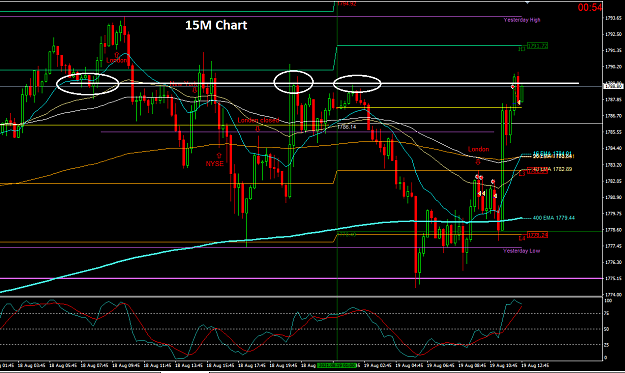Click the red NYSE session label
Viewport: 625px width, 373px height.
214,163
